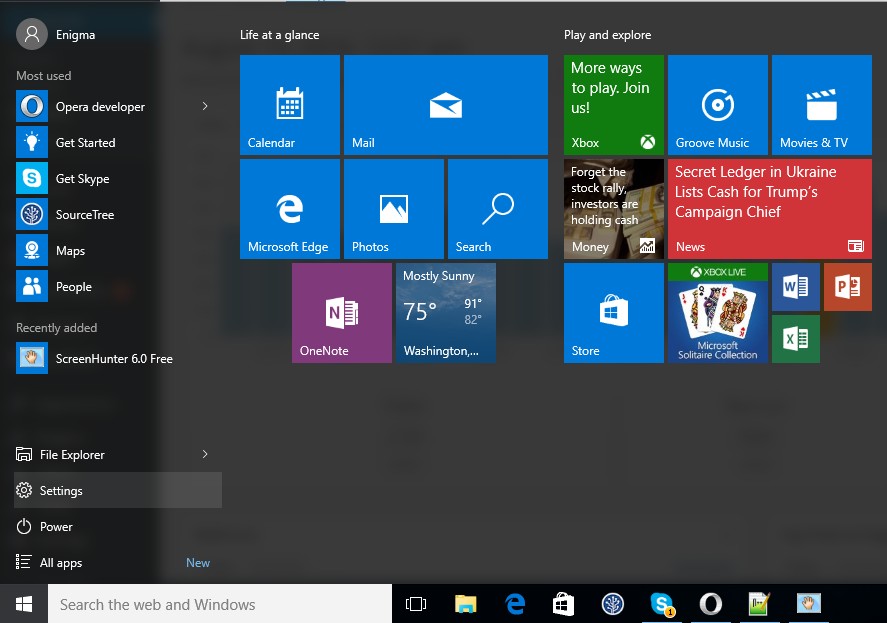887x623 pixels.
Task: Open the Washington weather tile
Action: click(446, 313)
